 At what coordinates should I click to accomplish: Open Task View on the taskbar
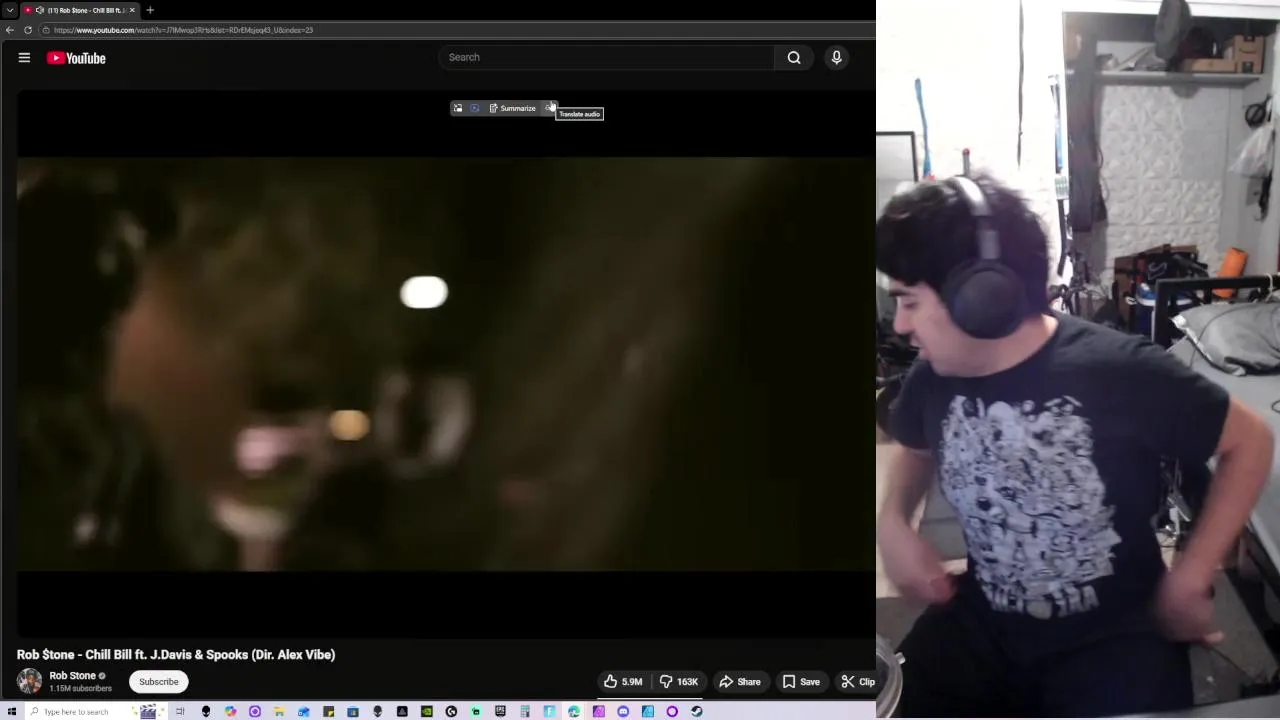(x=180, y=711)
